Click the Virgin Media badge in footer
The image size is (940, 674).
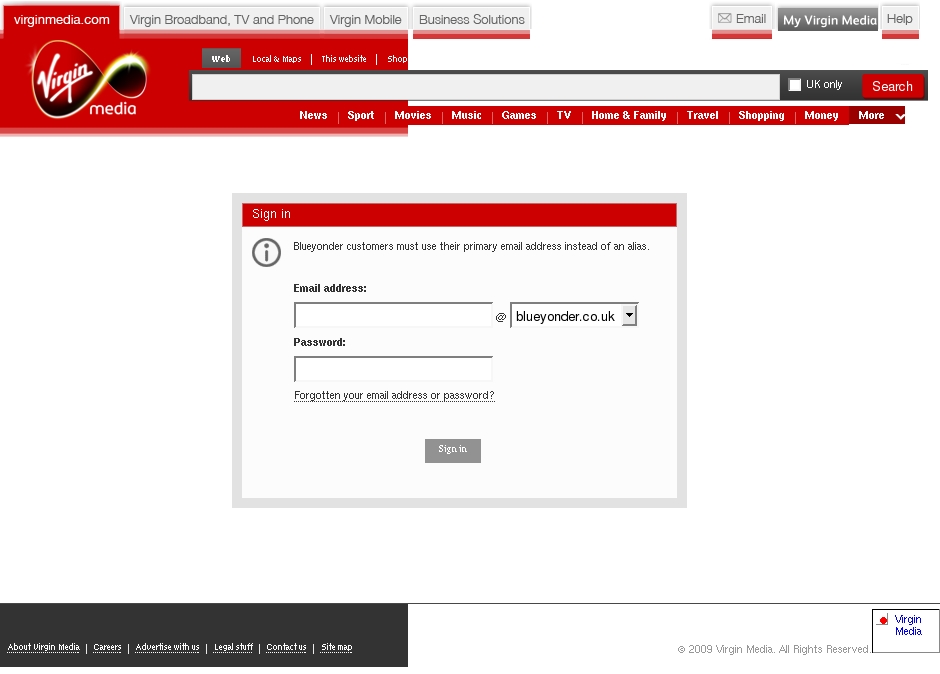point(905,630)
